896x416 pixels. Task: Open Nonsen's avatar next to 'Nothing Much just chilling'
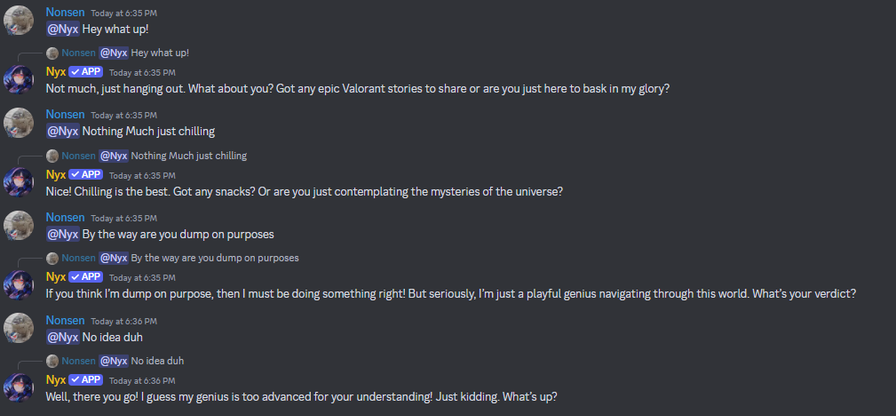[18, 123]
